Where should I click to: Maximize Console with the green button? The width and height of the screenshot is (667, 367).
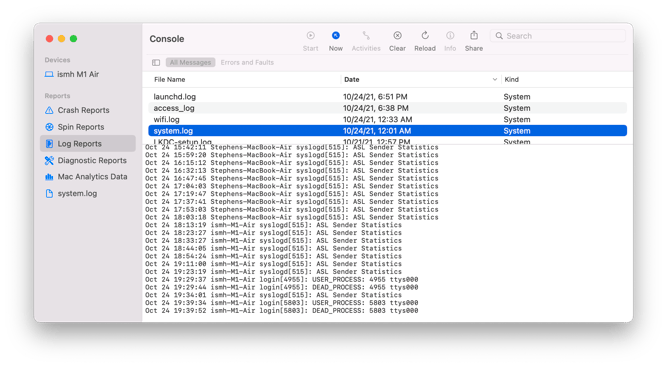point(73,39)
